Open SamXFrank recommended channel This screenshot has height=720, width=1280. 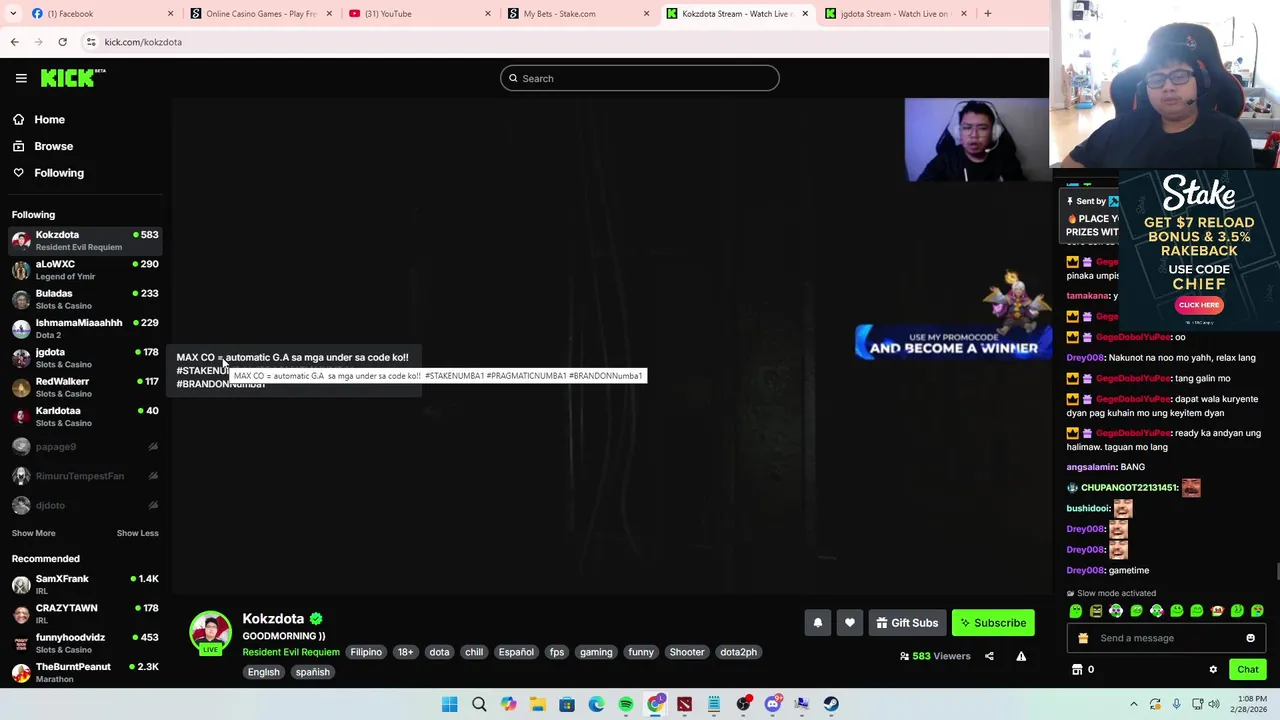pos(85,584)
